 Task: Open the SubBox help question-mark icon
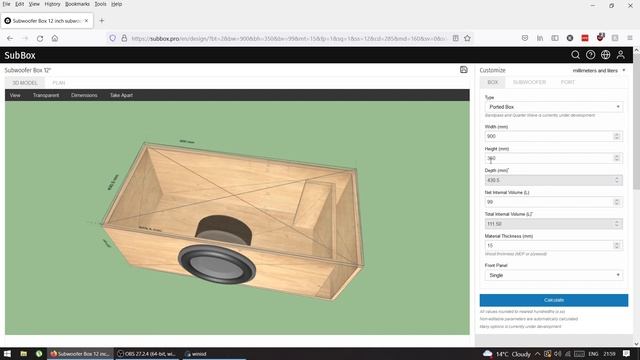(x=590, y=55)
